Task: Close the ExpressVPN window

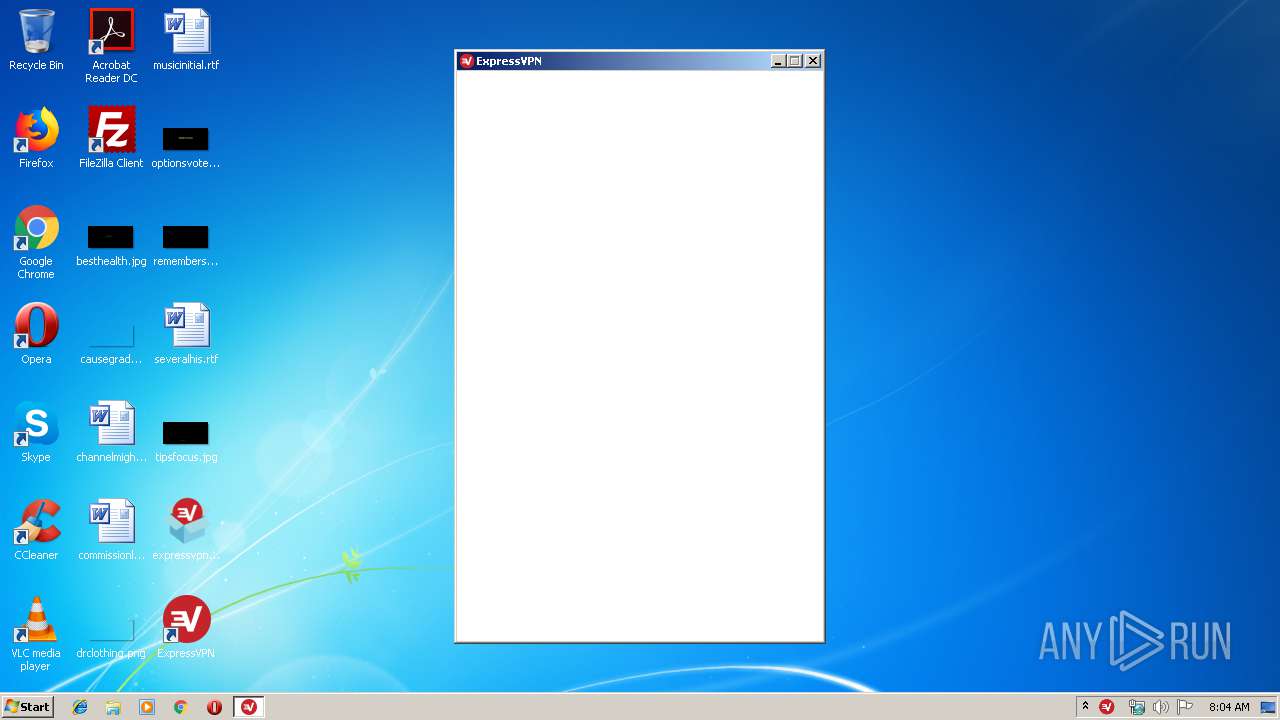Action: (x=813, y=61)
